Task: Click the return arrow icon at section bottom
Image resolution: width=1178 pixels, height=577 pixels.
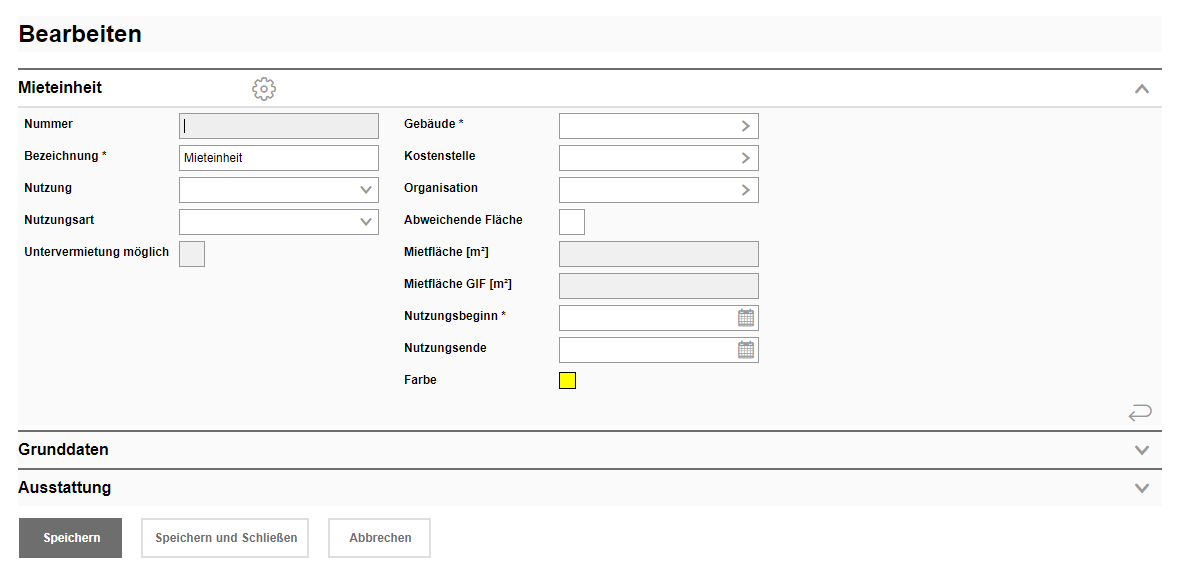Action: tap(1140, 412)
